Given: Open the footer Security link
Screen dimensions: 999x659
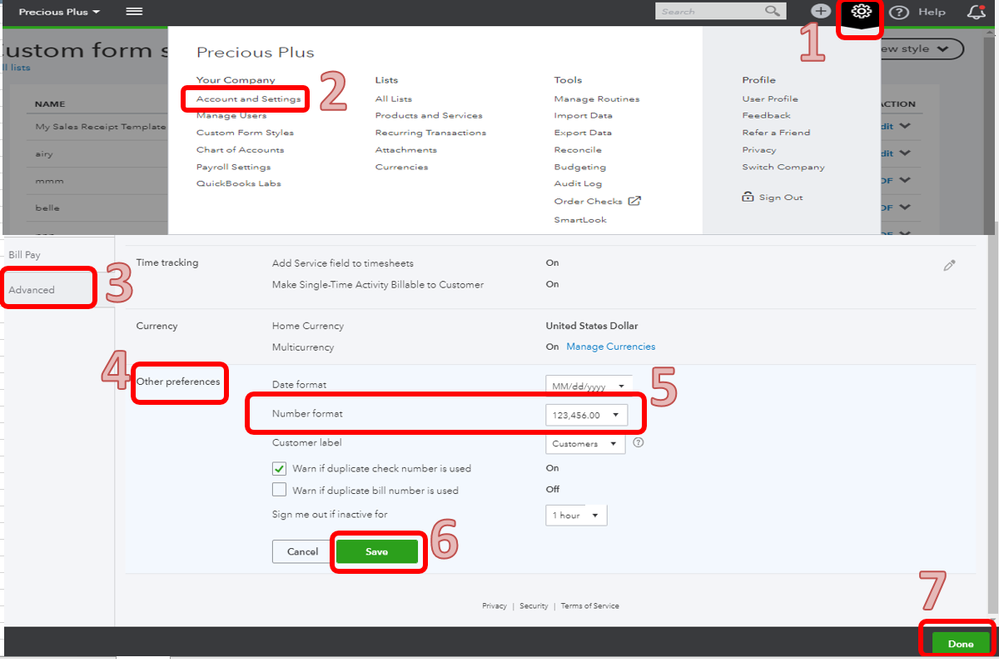Looking at the screenshot, I should pyautogui.click(x=534, y=606).
